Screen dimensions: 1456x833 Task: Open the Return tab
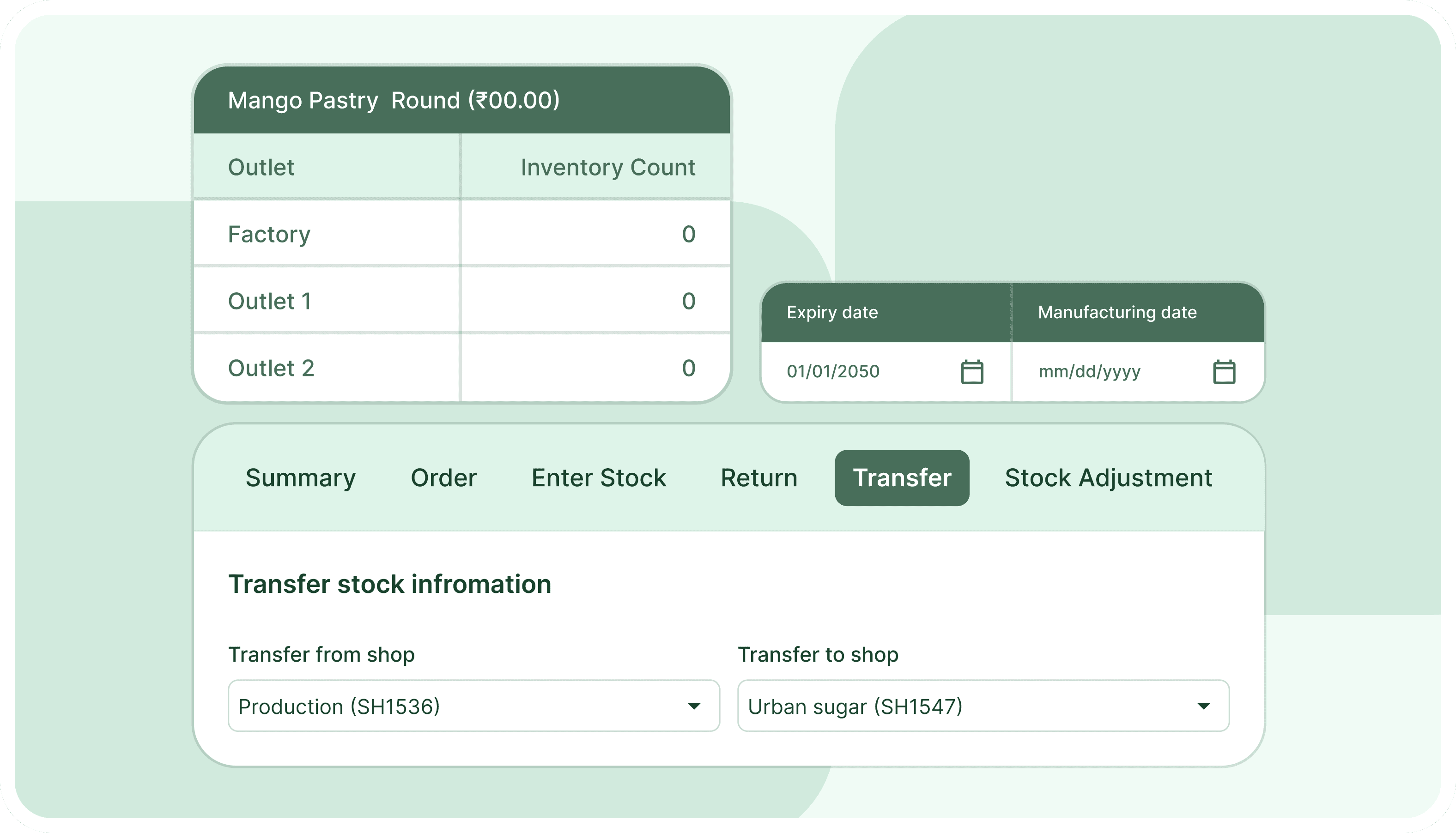759,478
